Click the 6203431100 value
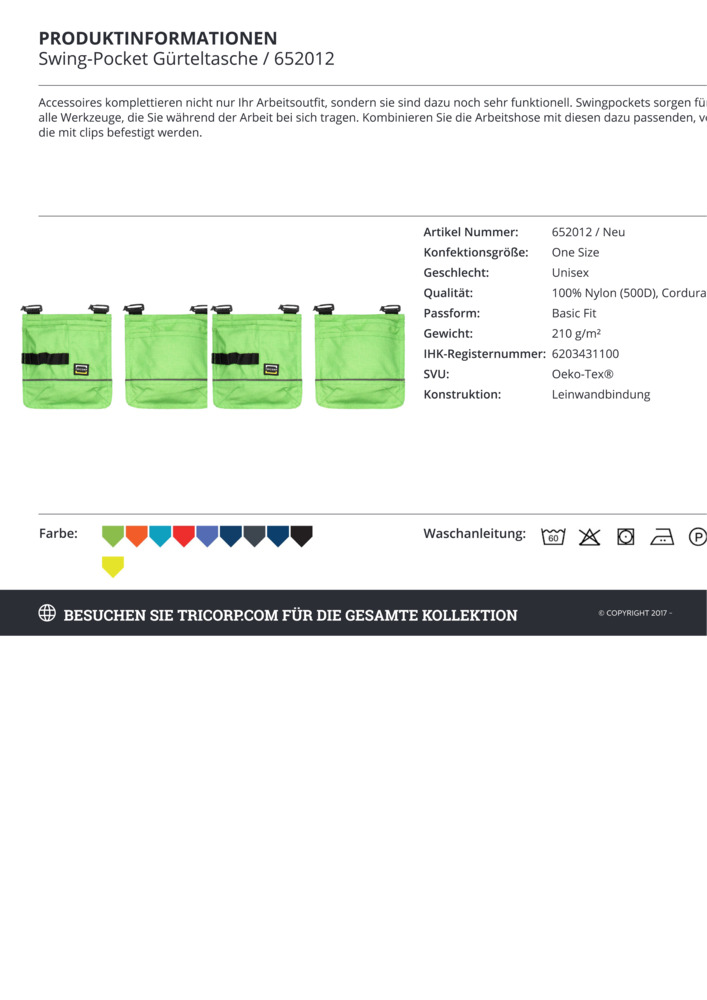This screenshot has height=1000, width=707. coord(585,354)
